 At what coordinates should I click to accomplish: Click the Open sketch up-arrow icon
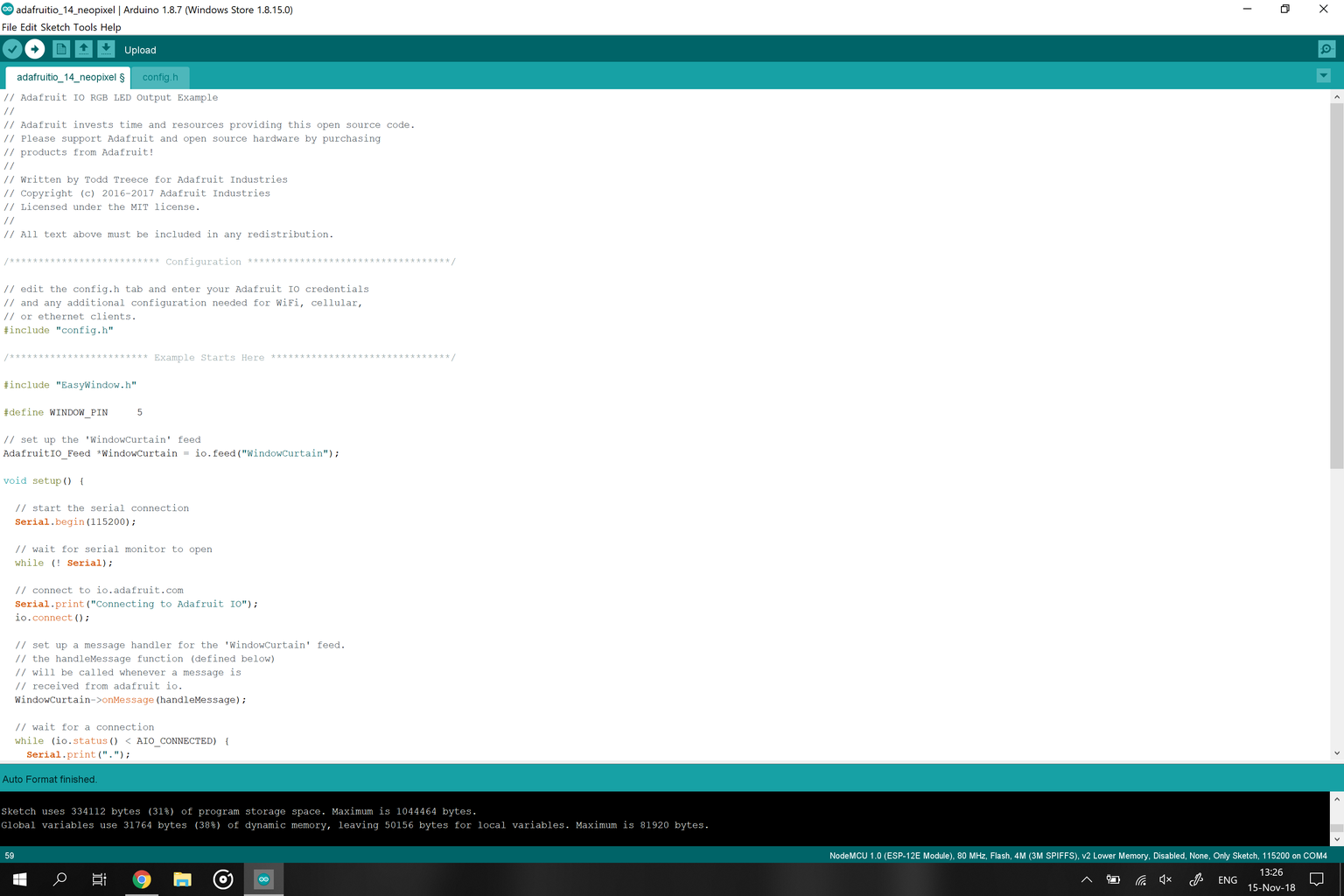pyautogui.click(x=83, y=49)
